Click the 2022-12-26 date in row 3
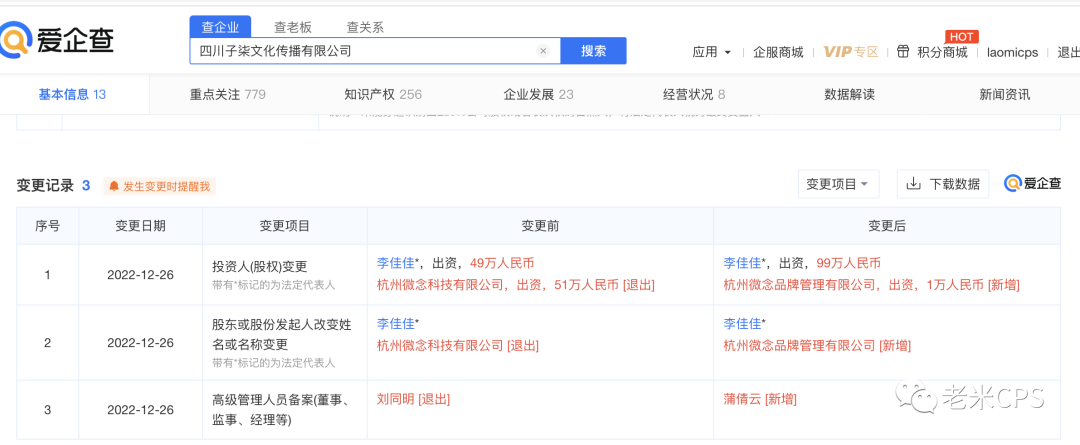1080x445 pixels. pyautogui.click(x=141, y=410)
